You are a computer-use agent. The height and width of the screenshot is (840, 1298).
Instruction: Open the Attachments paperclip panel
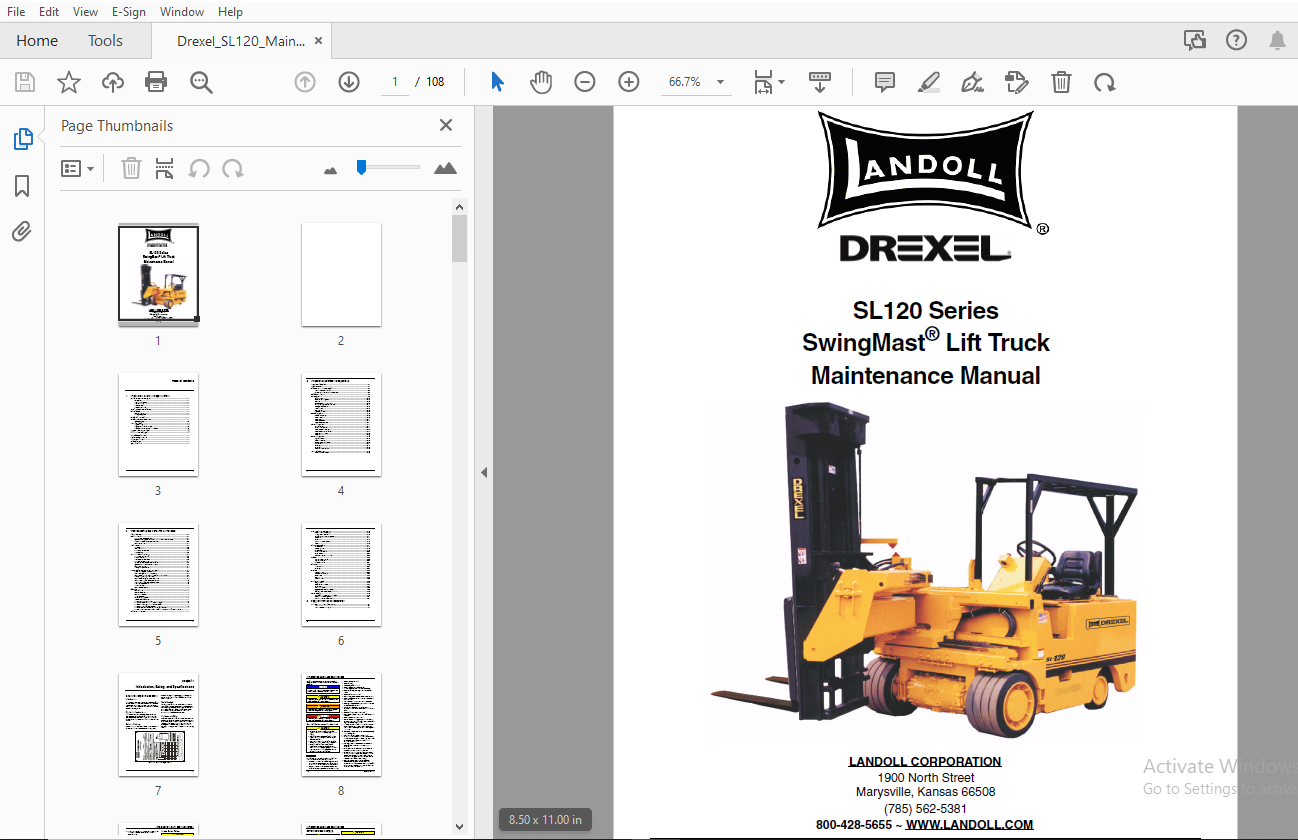pos(22,232)
